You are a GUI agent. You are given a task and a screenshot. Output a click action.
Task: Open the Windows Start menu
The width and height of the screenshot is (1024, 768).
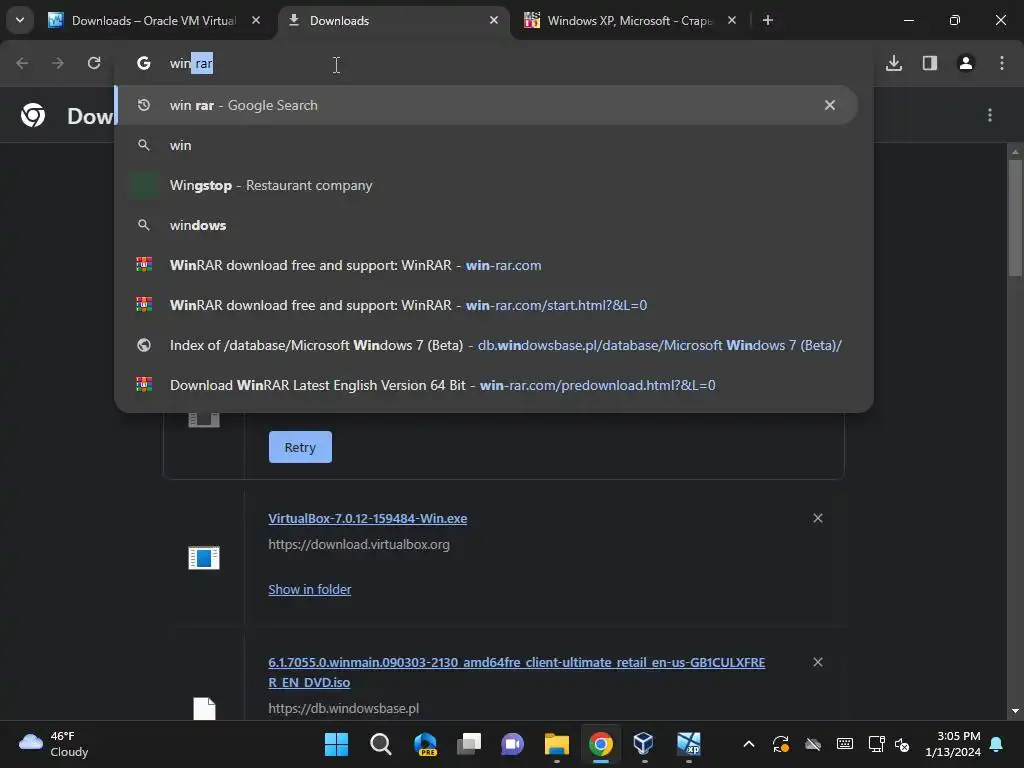(336, 744)
